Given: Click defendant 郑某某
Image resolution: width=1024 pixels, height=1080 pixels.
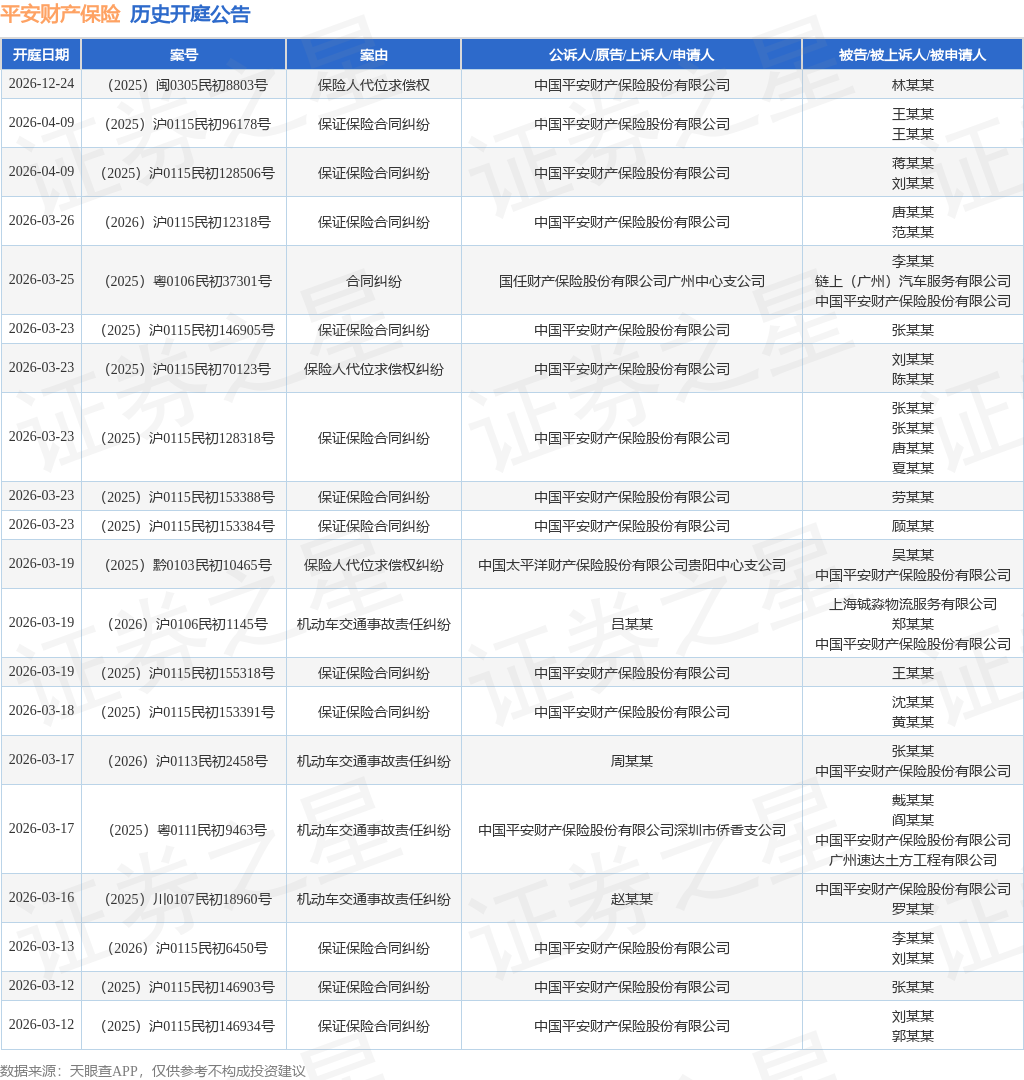Looking at the screenshot, I should (x=912, y=625).
